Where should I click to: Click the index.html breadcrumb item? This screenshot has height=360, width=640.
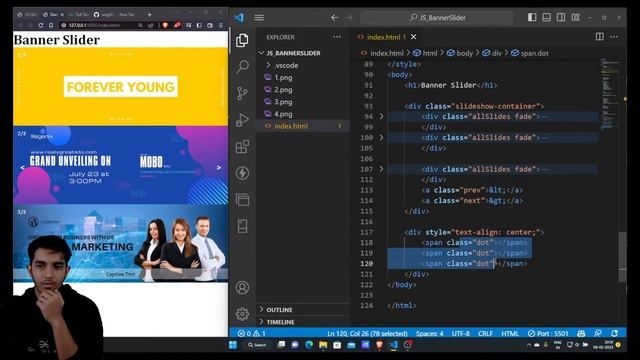(x=382, y=53)
